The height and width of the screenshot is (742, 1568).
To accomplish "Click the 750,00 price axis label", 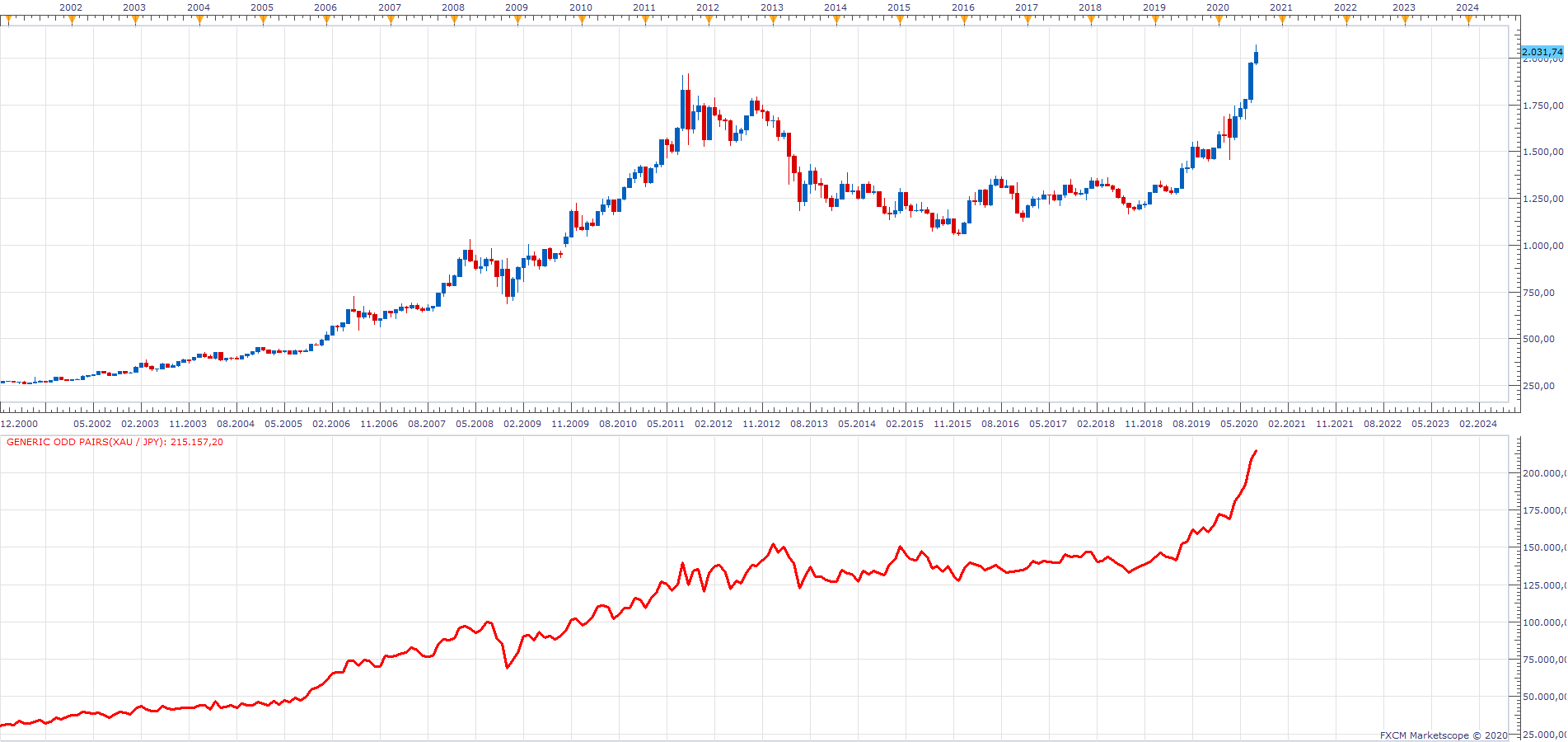I will click(x=1539, y=293).
